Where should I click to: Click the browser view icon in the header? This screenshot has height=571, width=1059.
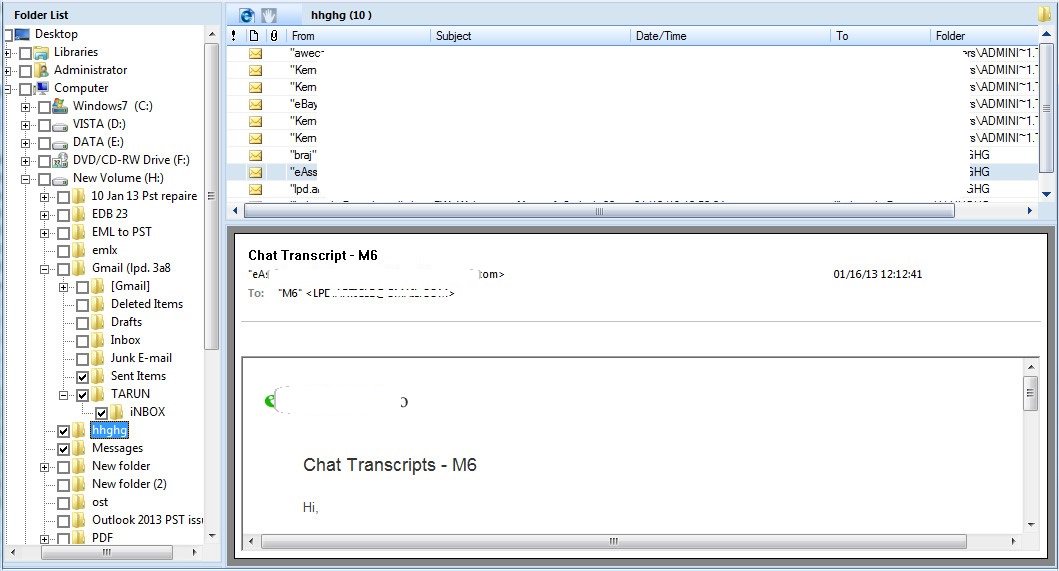(x=247, y=15)
